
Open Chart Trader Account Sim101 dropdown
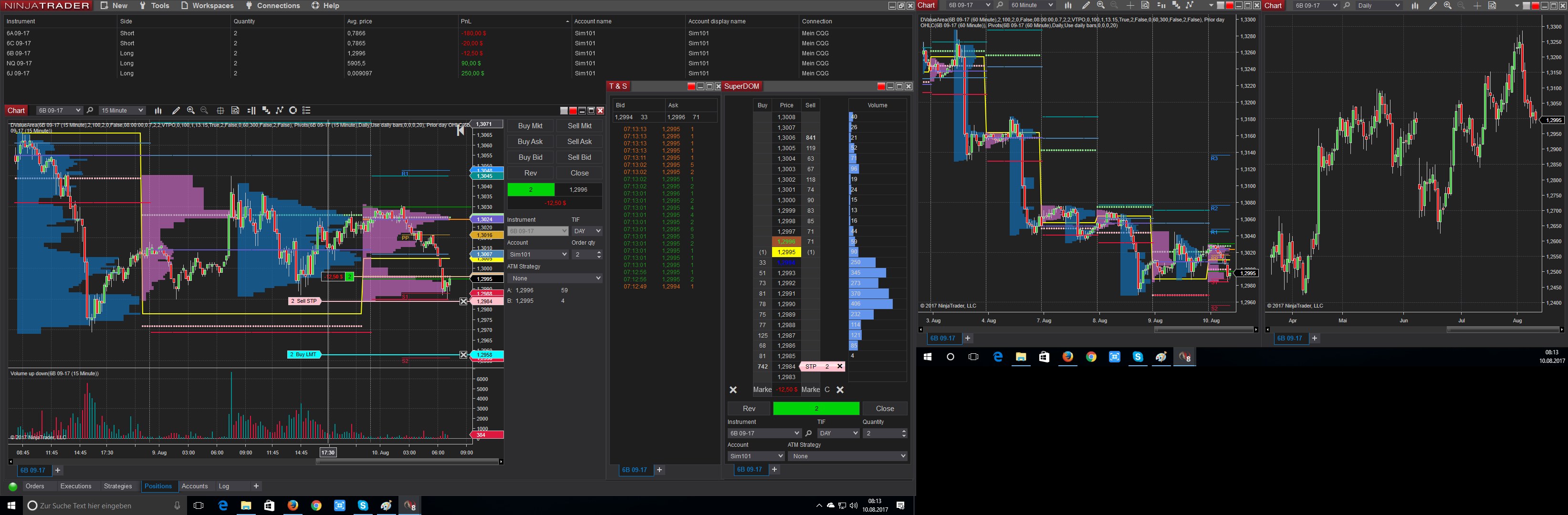(537, 254)
